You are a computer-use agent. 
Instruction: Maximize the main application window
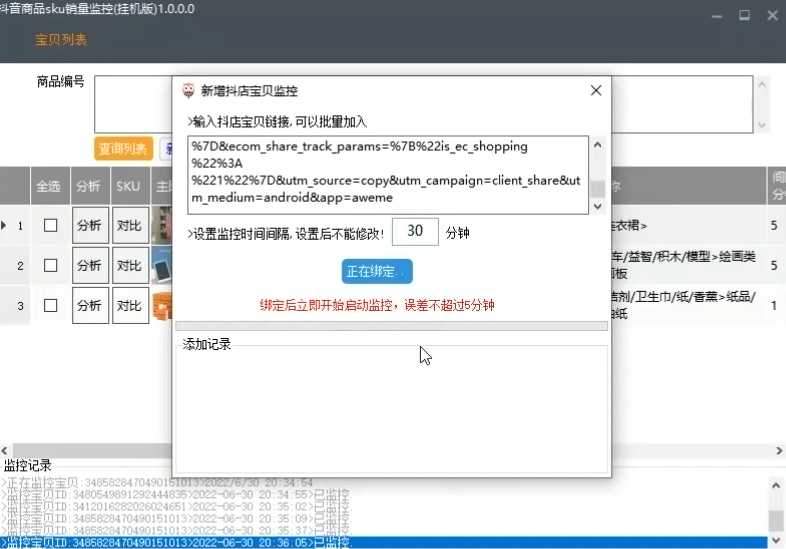(744, 16)
